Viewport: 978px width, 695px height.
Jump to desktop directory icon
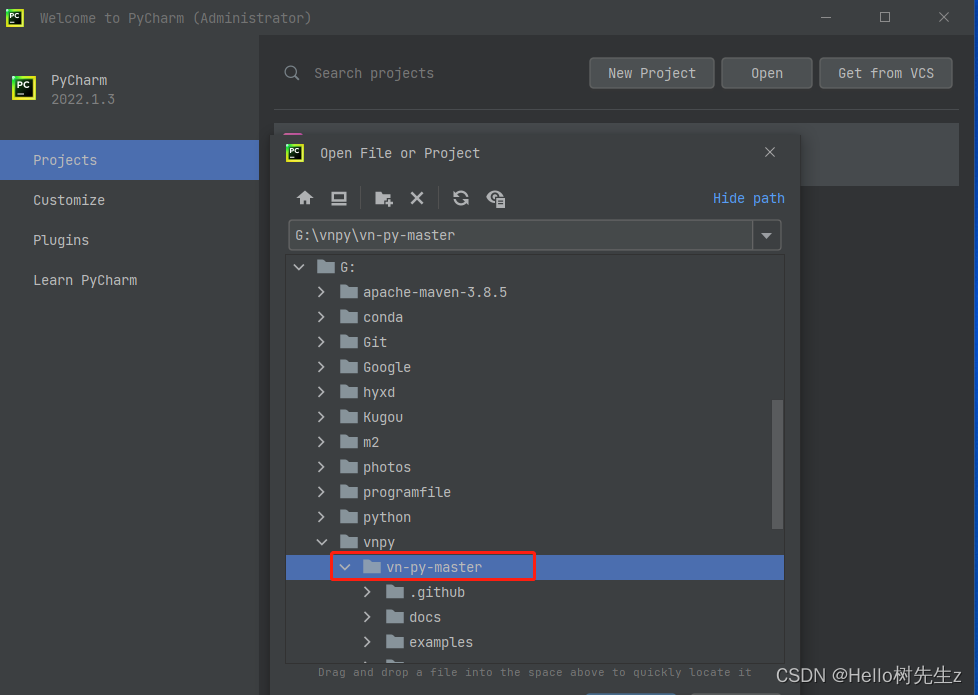[x=339, y=198]
